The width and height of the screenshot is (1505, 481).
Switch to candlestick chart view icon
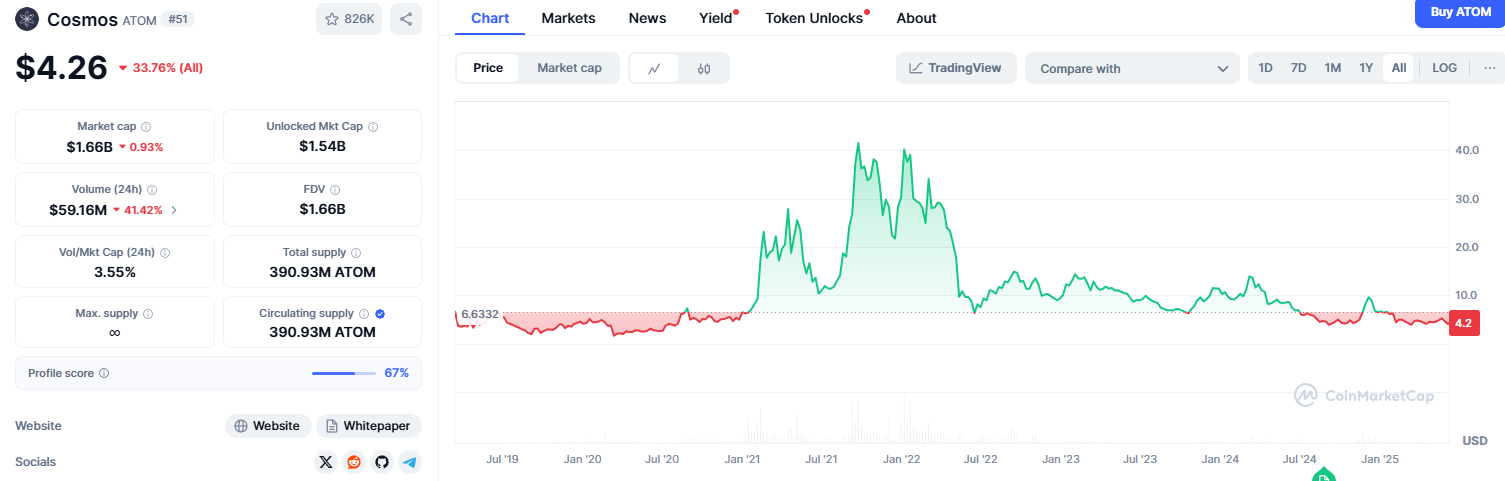[704, 68]
